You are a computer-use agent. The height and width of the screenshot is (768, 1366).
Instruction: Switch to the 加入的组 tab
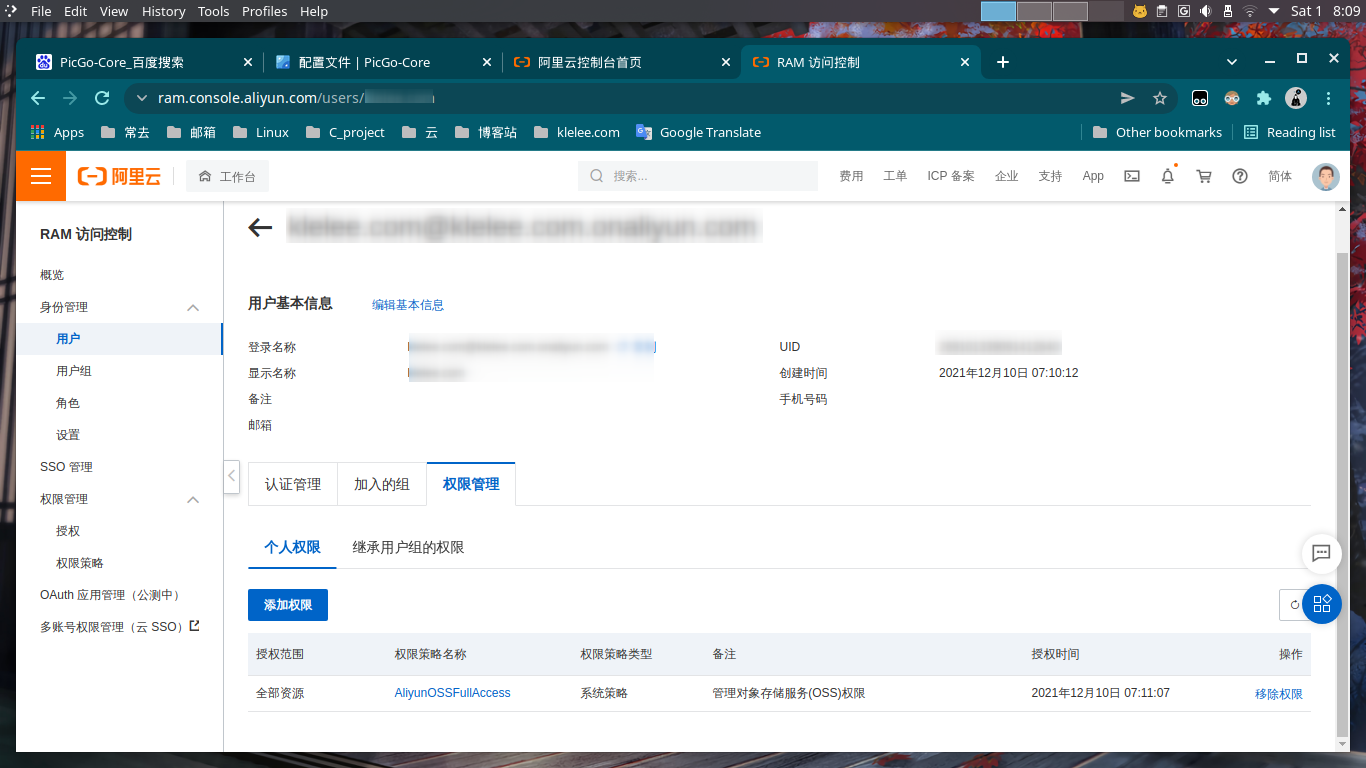point(382,484)
